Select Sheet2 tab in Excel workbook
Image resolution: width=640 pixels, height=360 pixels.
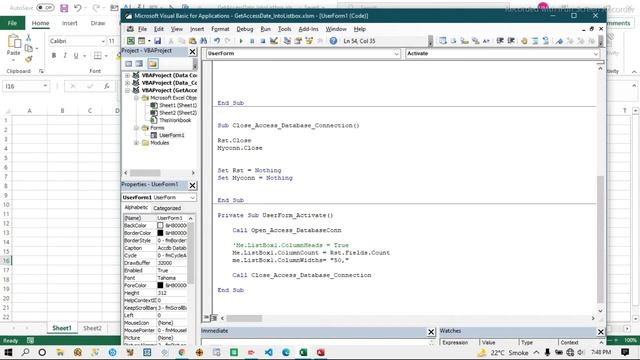pos(92,328)
